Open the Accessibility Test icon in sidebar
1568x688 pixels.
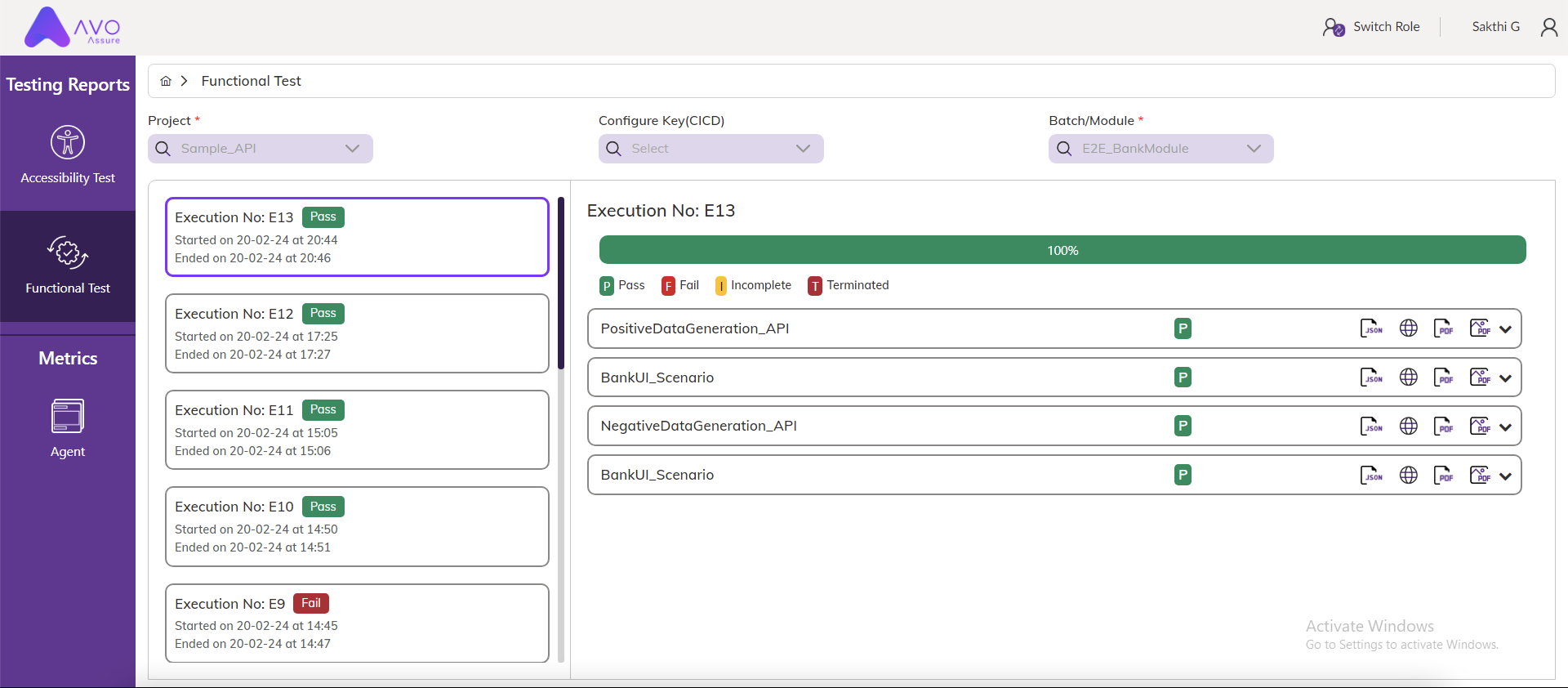68,142
